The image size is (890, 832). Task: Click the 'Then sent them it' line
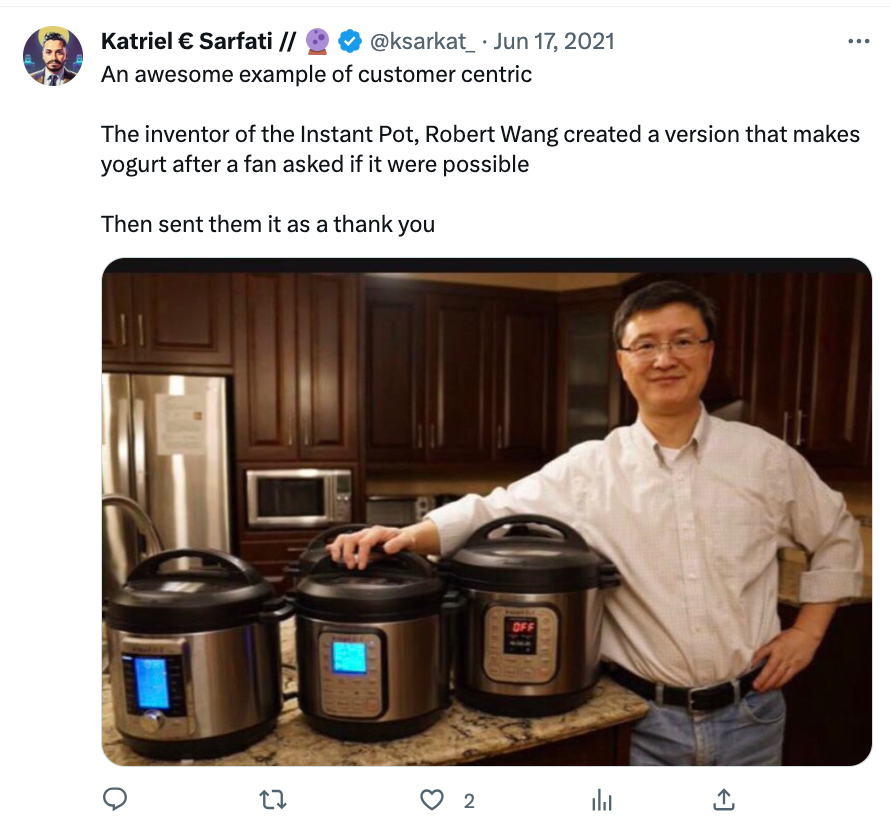pyautogui.click(x=268, y=224)
